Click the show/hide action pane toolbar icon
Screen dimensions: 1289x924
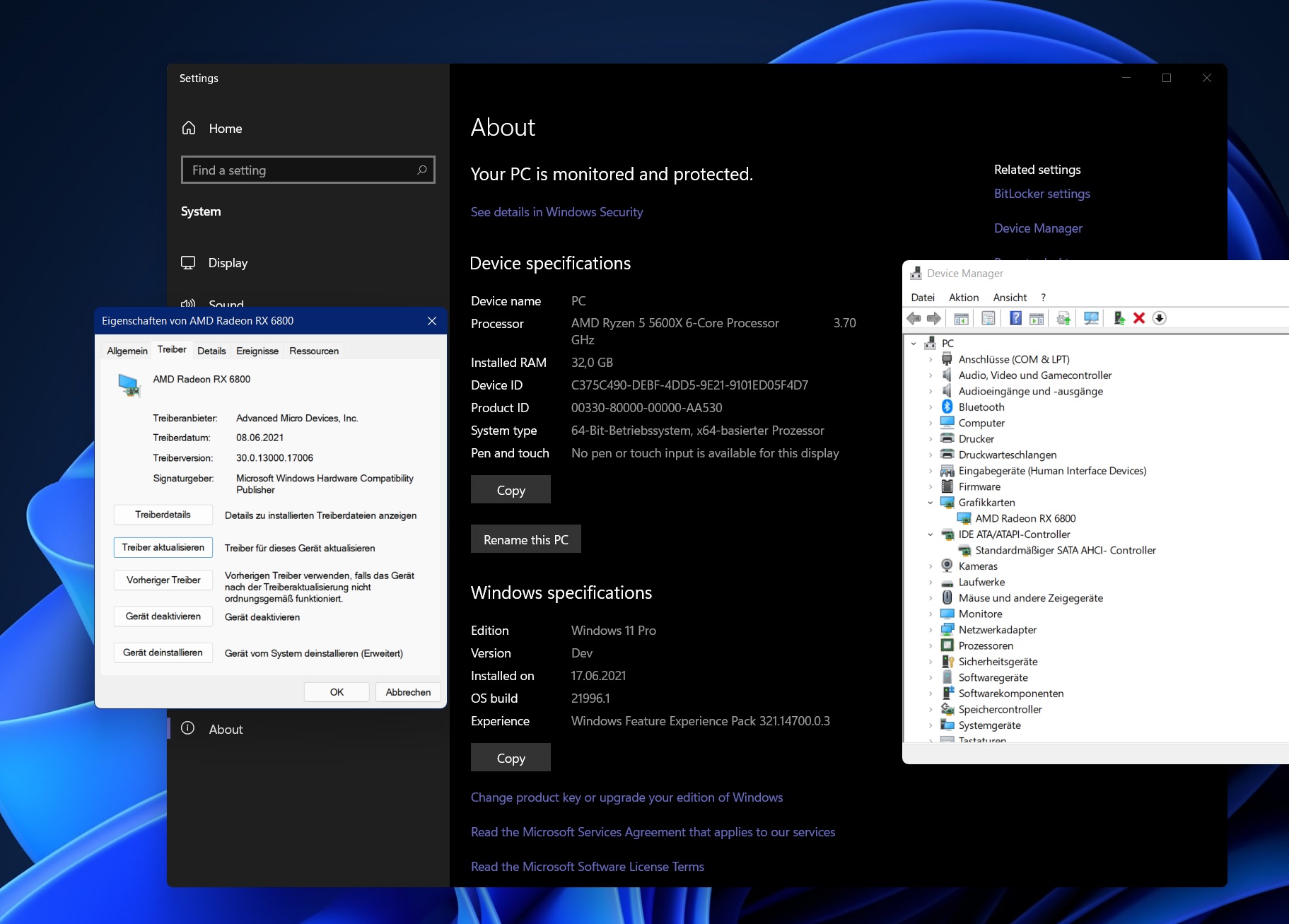point(1037,318)
